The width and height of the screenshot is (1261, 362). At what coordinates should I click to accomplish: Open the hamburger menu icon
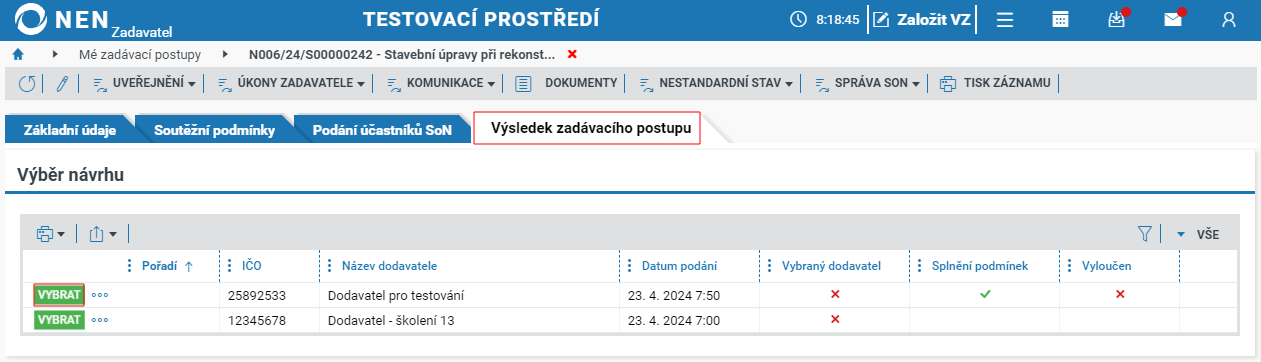pyautogui.click(x=1006, y=19)
